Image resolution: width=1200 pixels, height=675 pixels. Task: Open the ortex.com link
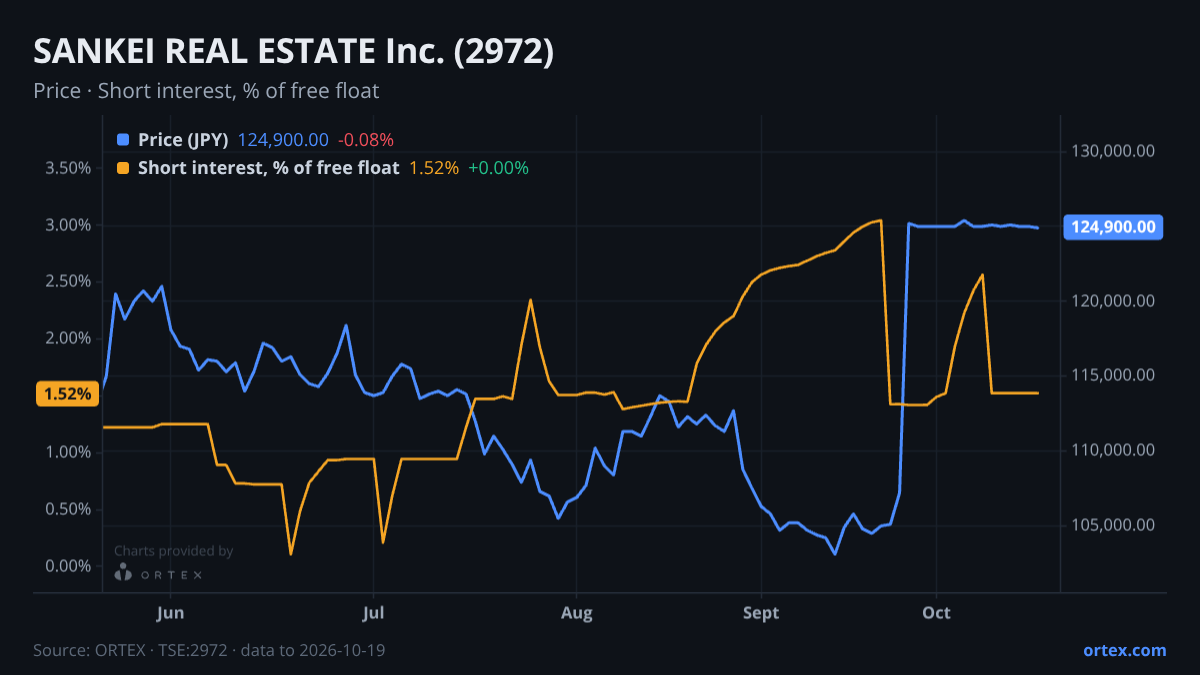point(1125,650)
